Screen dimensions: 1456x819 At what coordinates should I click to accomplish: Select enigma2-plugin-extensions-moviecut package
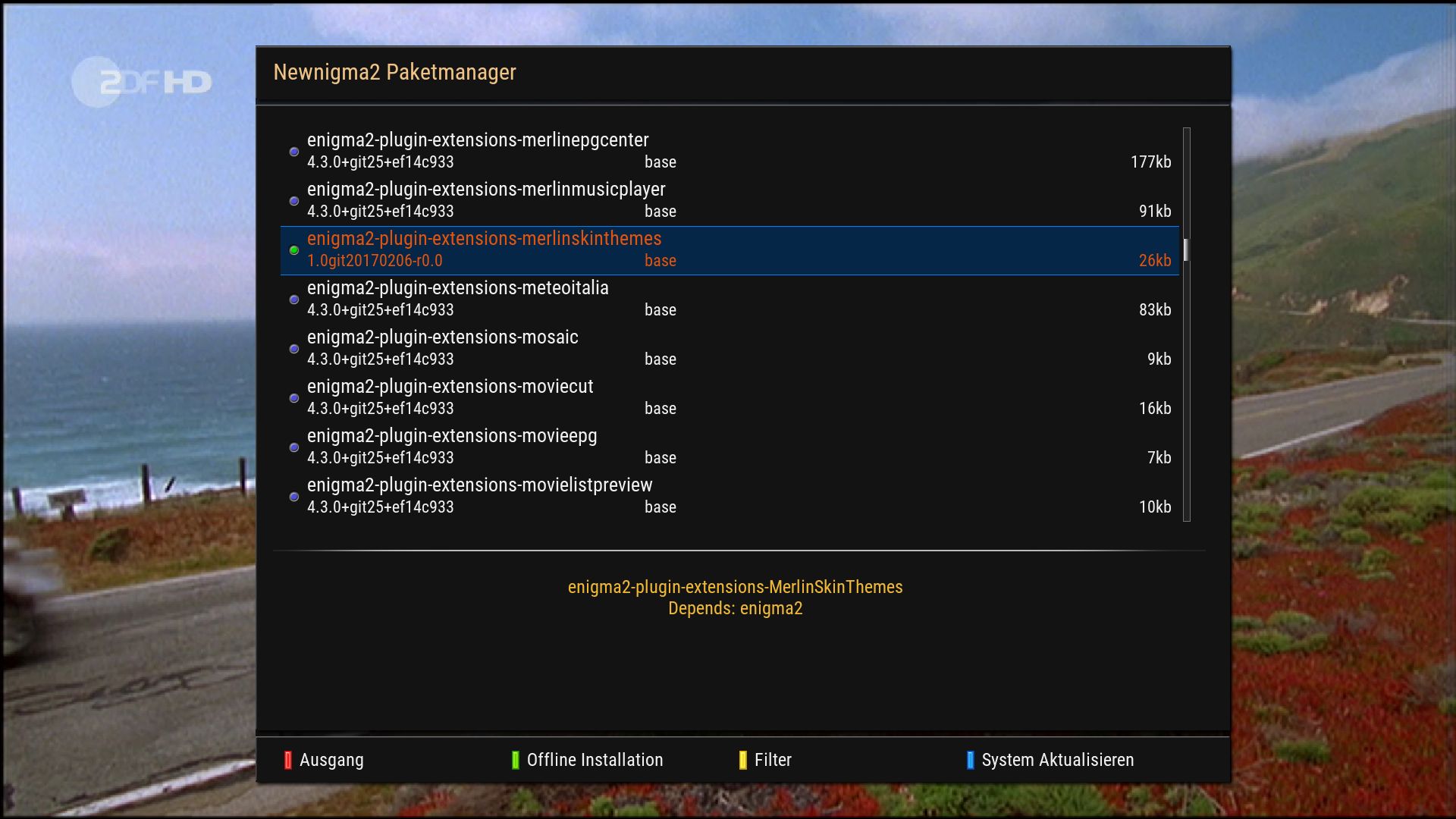point(730,398)
